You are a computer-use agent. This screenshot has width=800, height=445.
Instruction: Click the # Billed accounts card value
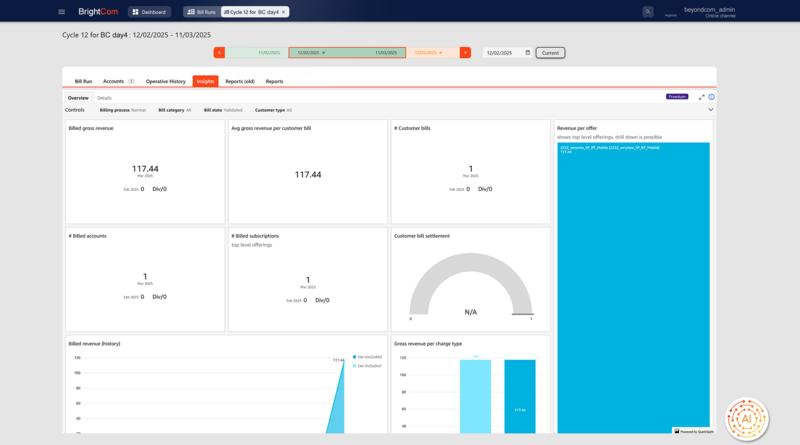click(145, 277)
